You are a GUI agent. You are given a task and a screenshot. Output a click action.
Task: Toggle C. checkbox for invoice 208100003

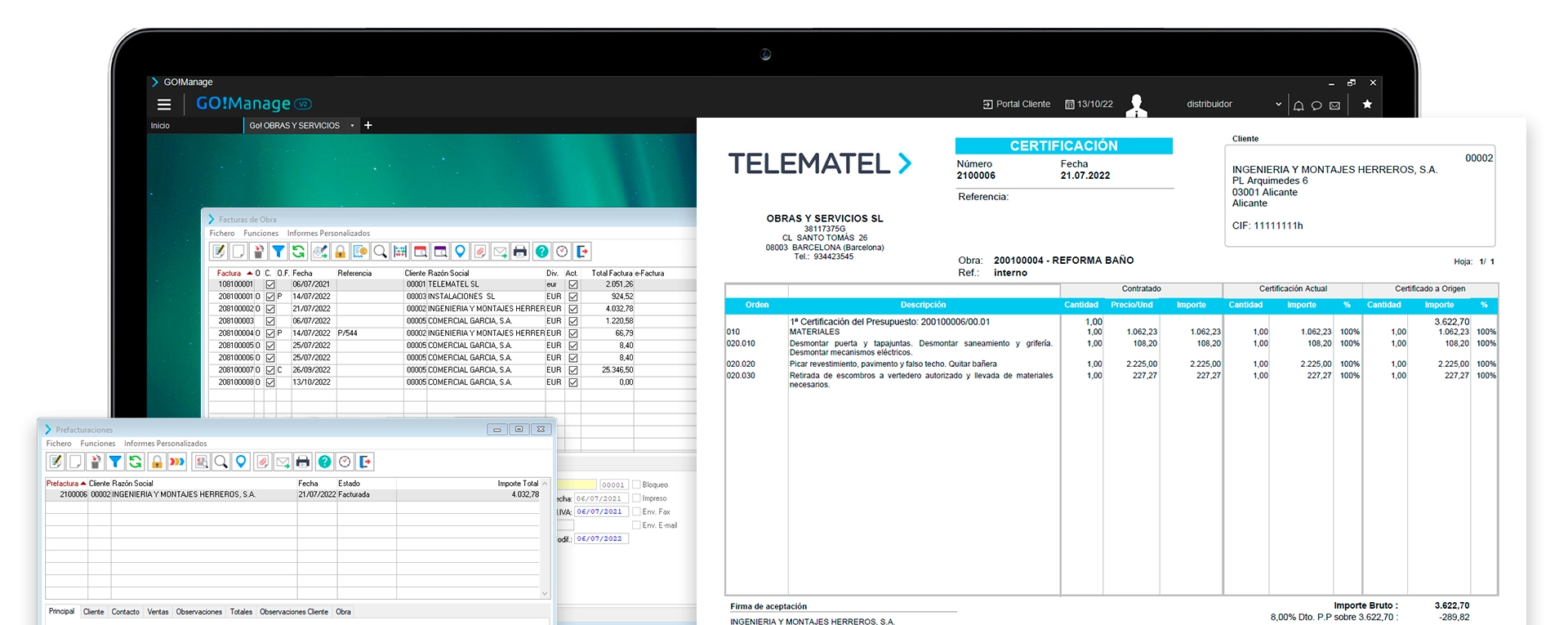tap(270, 321)
